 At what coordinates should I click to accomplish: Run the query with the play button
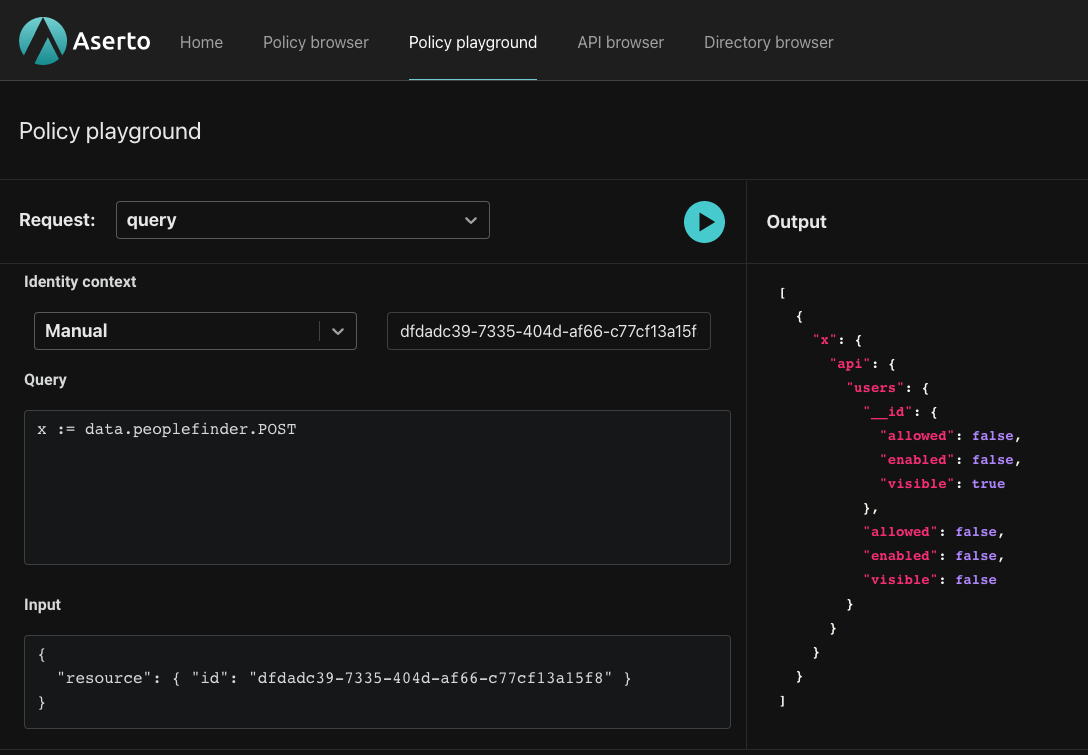[x=704, y=222]
